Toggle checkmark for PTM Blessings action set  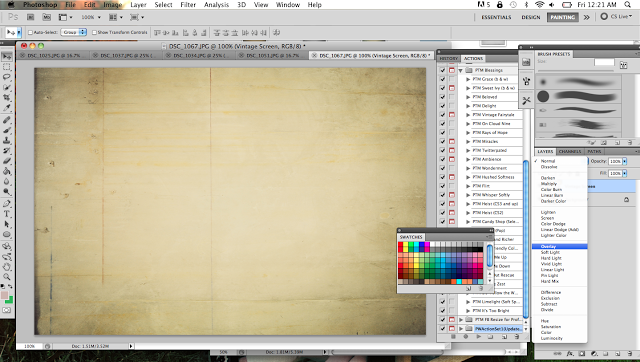[x=443, y=70]
